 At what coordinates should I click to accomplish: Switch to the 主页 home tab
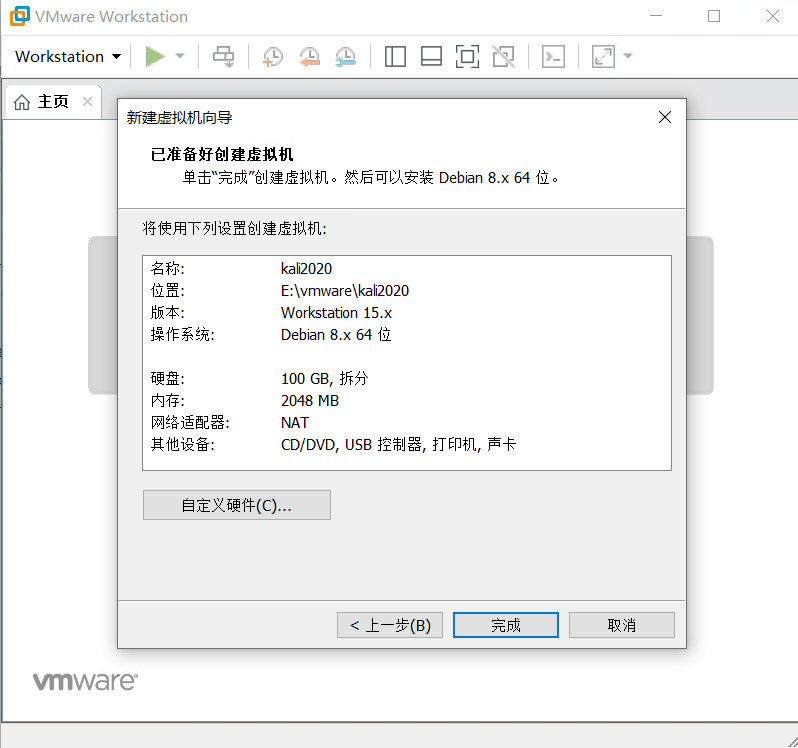[x=53, y=102]
